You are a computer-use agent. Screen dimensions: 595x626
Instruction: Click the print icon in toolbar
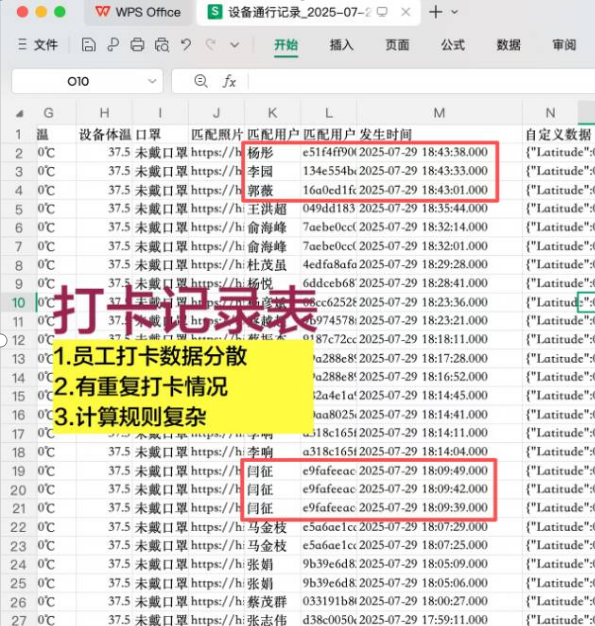coord(137,45)
